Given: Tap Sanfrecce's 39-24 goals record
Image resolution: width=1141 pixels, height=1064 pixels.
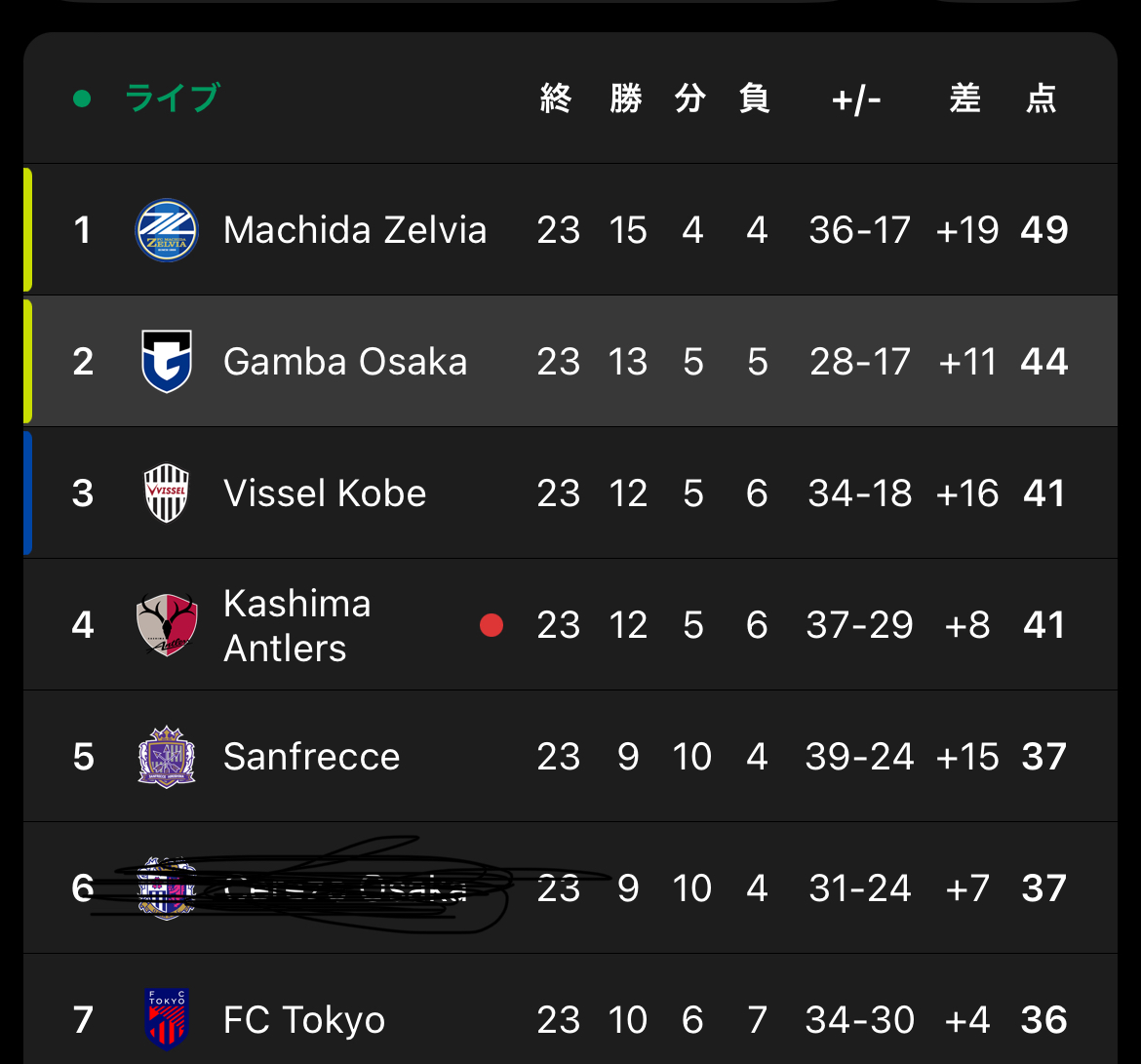Looking at the screenshot, I should click(859, 757).
